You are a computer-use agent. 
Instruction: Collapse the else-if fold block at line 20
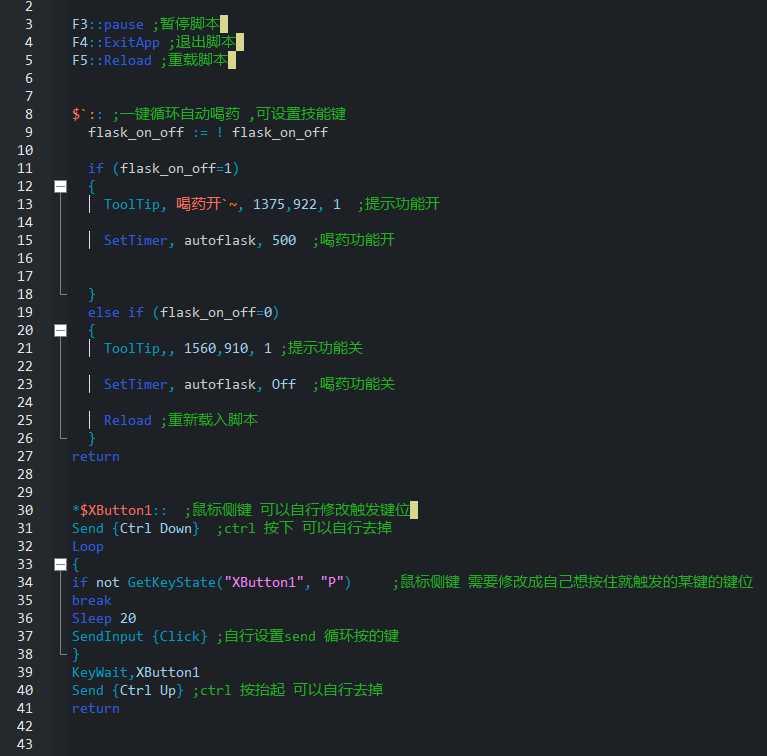pos(60,330)
